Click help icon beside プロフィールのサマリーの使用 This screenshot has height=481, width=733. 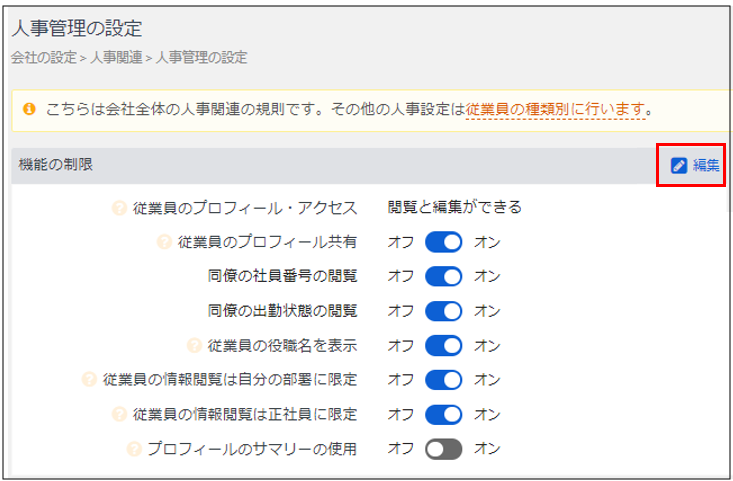[134, 449]
